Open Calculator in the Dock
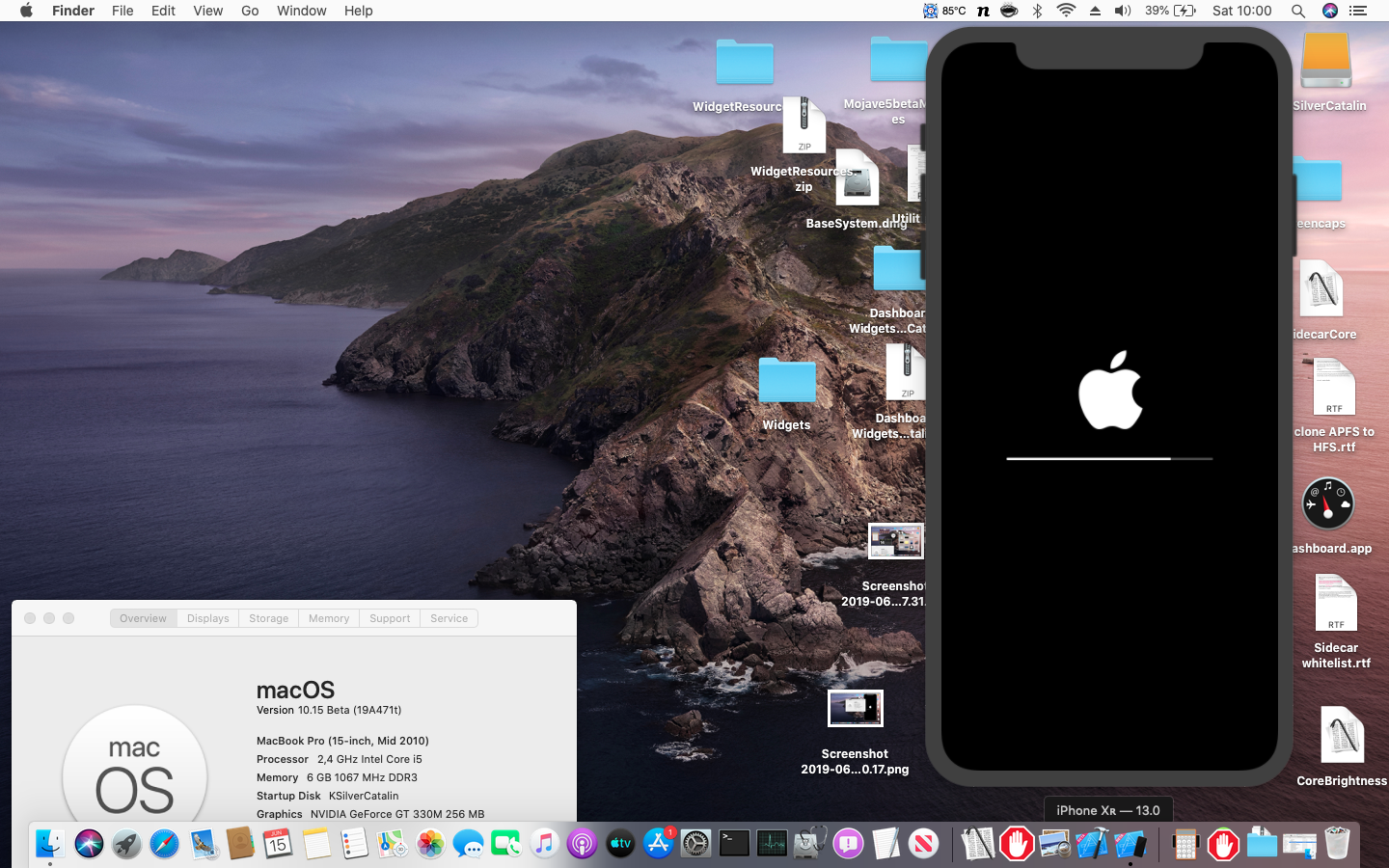Screen dimensions: 1389x868 pos(1185,844)
